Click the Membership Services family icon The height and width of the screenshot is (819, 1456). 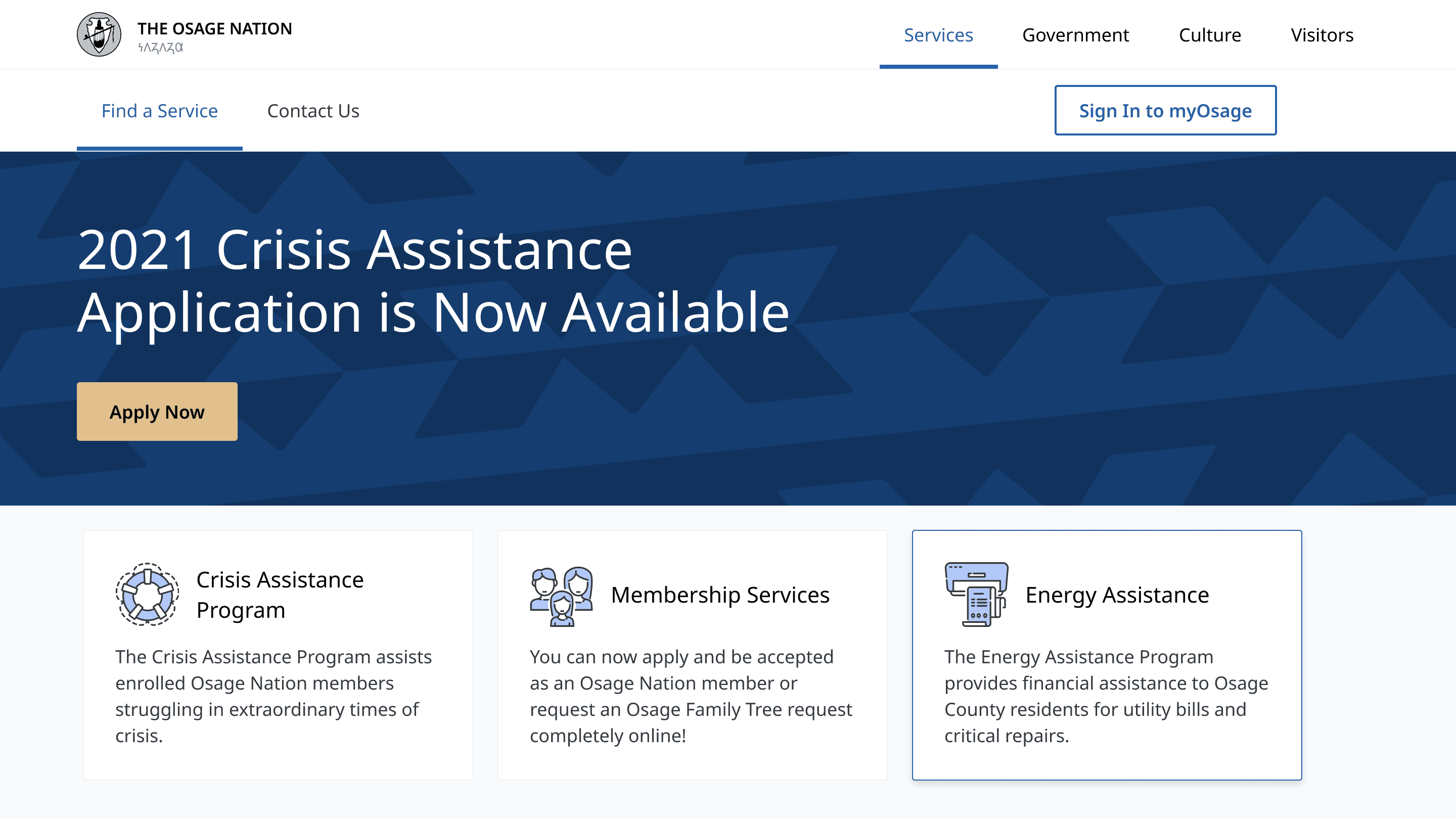click(x=561, y=596)
